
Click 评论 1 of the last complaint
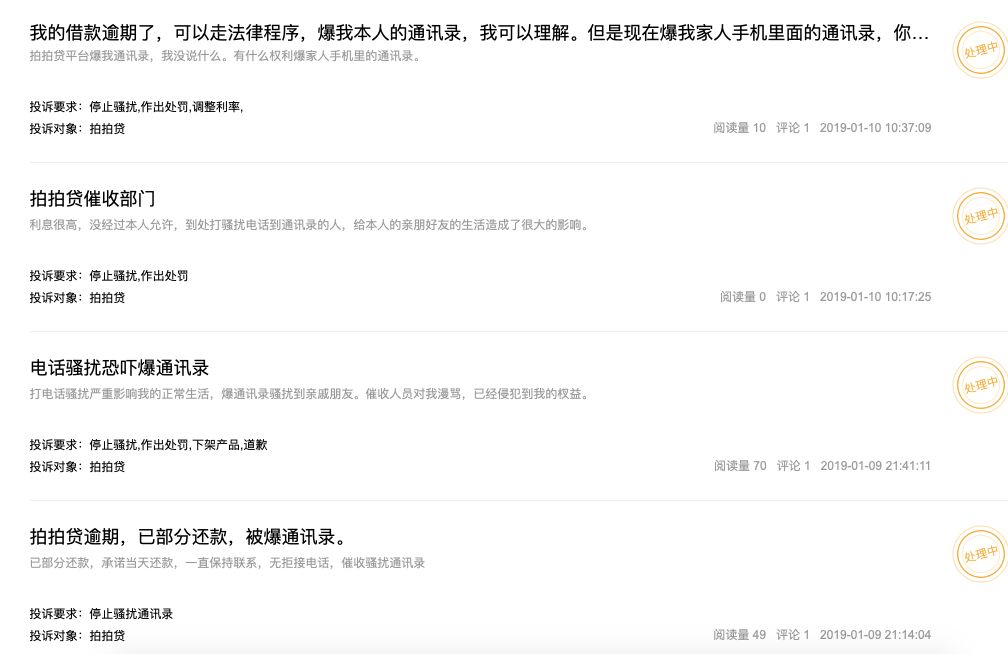tap(791, 634)
